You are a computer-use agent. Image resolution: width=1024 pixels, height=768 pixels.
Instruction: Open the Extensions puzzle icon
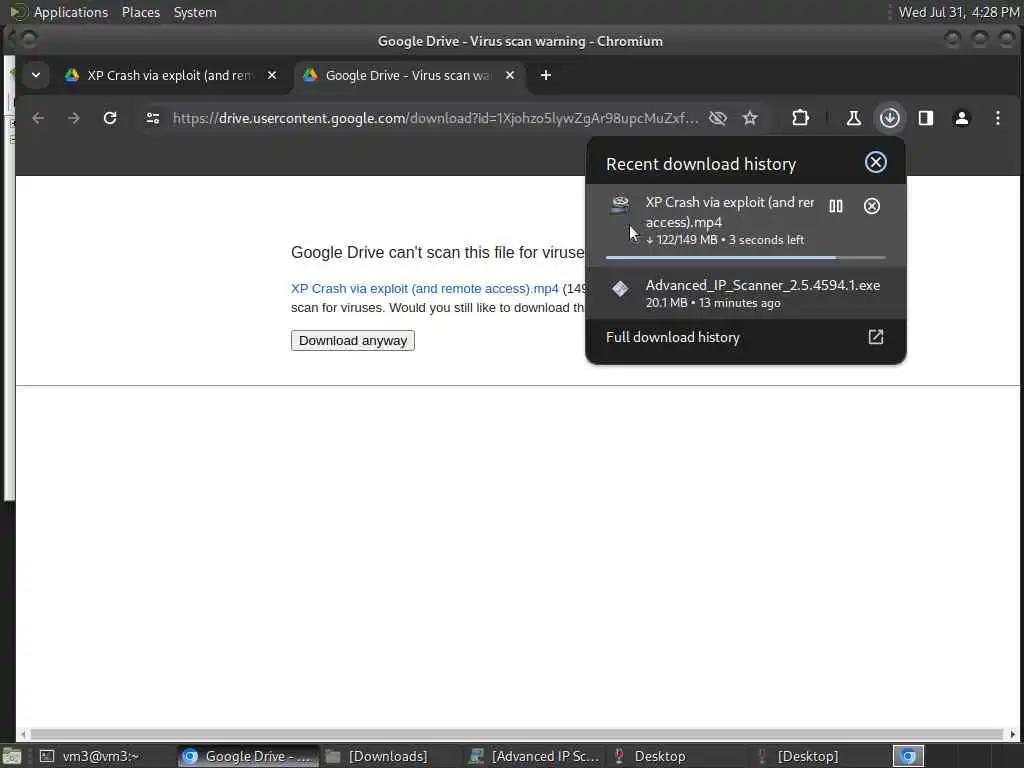point(800,118)
